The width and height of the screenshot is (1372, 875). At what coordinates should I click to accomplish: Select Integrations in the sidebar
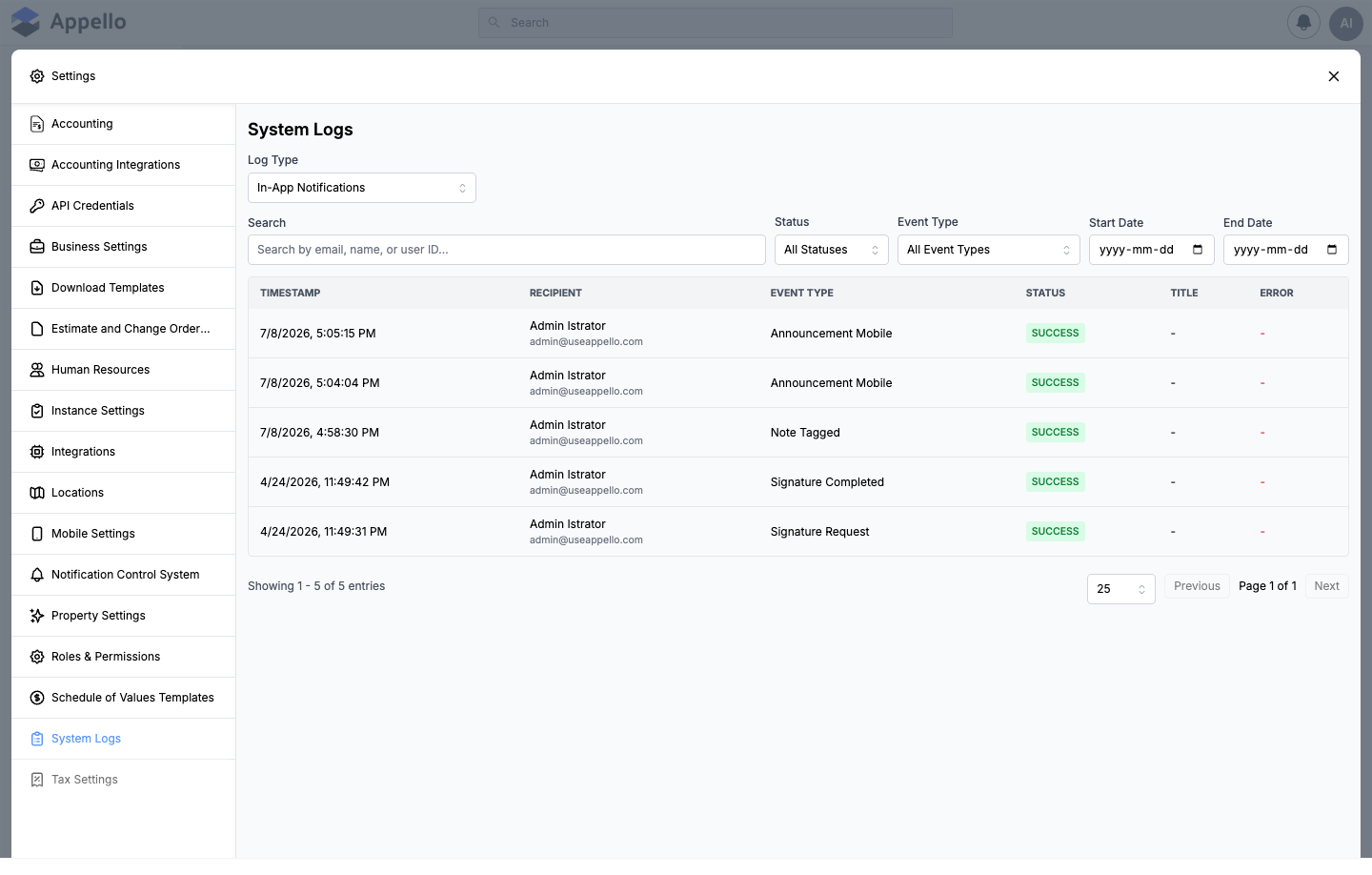coord(124,452)
